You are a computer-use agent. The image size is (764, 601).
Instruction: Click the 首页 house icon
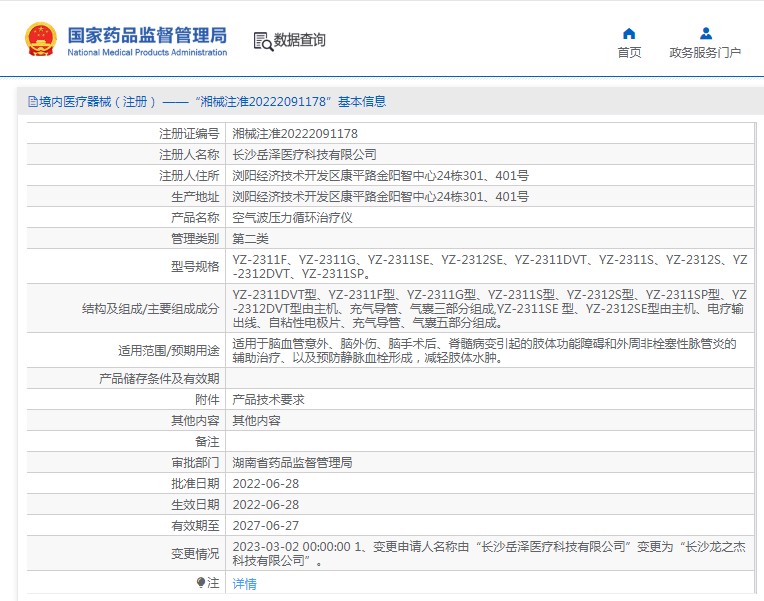tap(629, 33)
